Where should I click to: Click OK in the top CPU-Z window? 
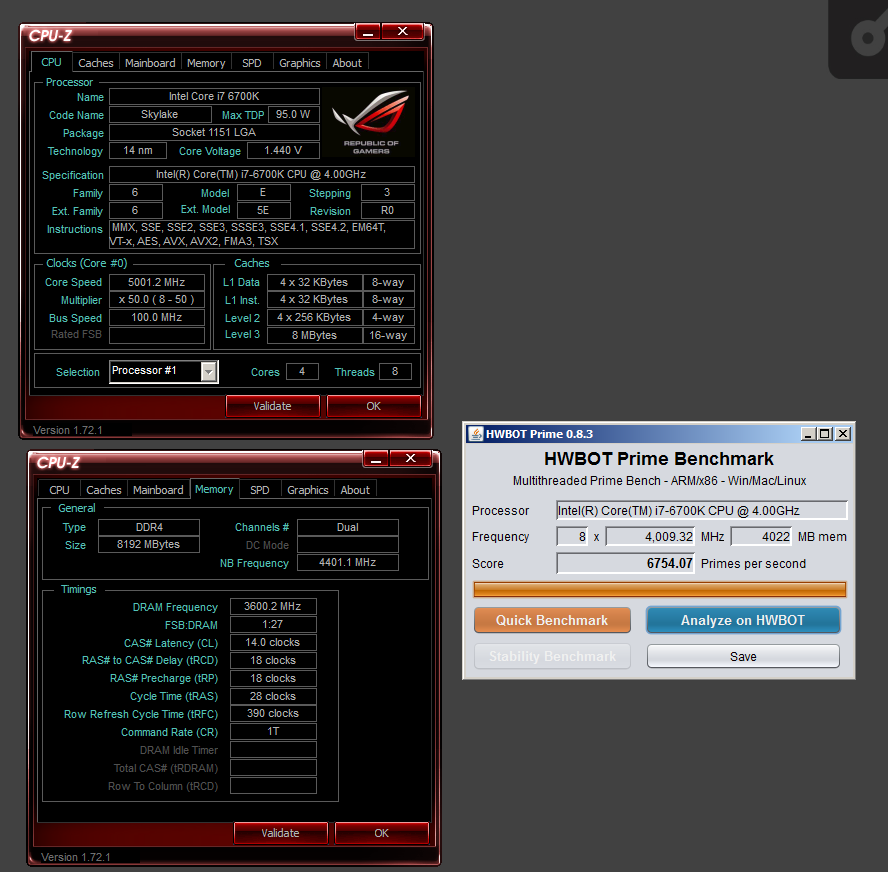[x=374, y=406]
